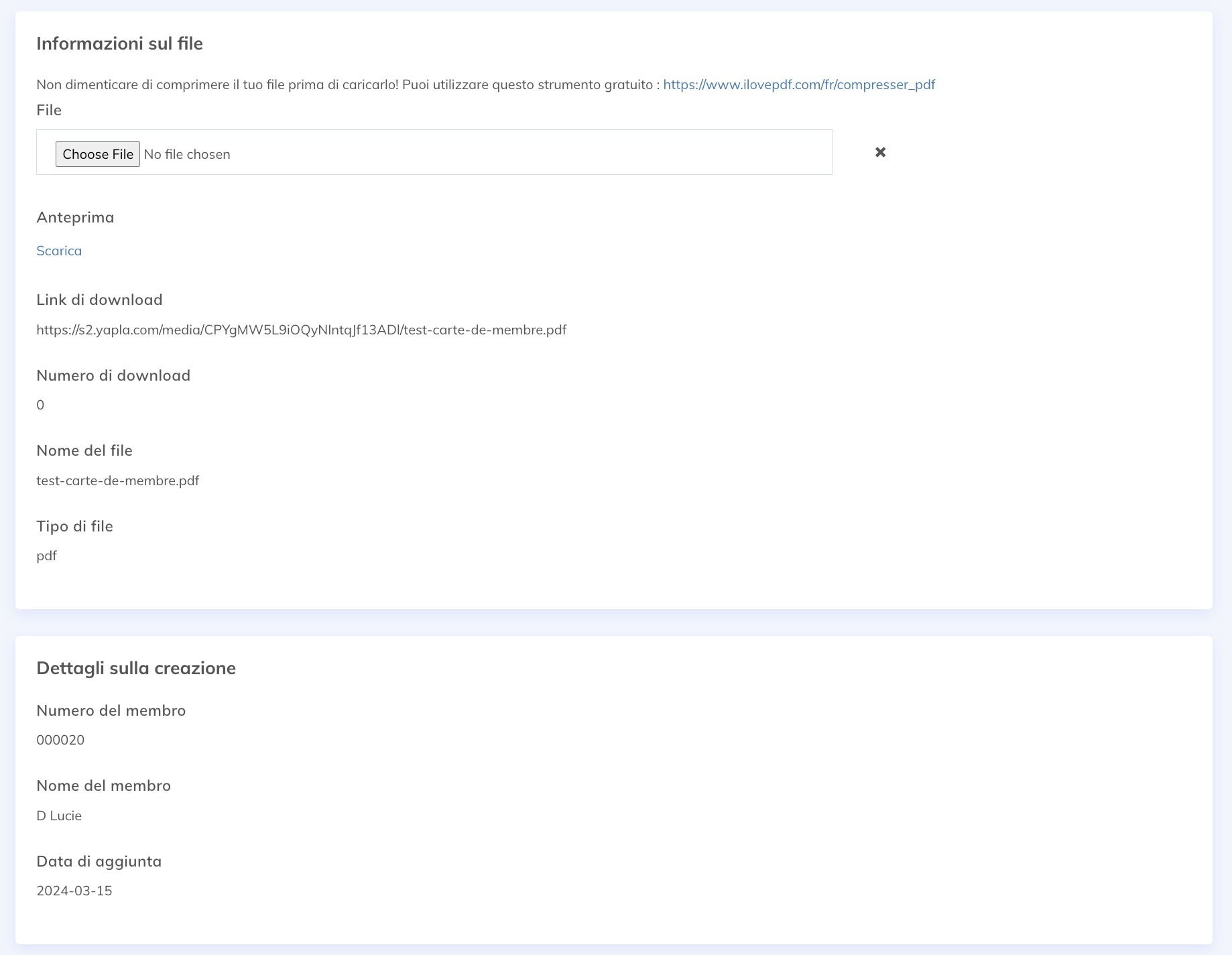This screenshot has width=1232, height=955.
Task: Click the 'Informazioni sul file' heading
Action: pyautogui.click(x=119, y=44)
